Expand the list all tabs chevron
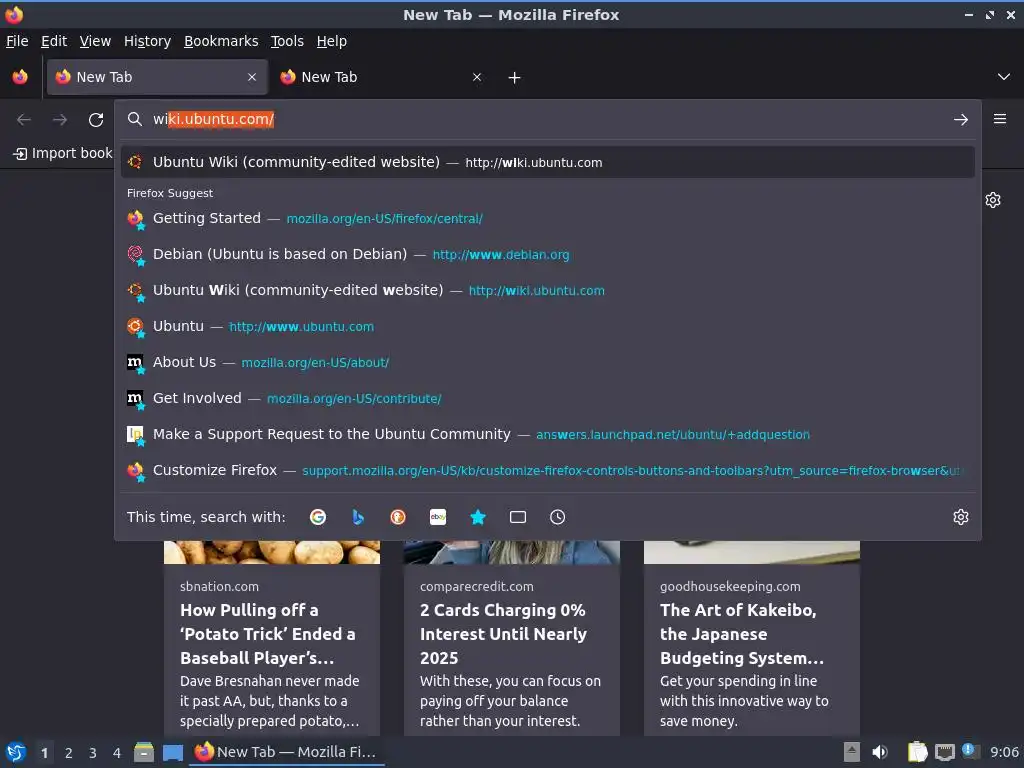 [1004, 77]
